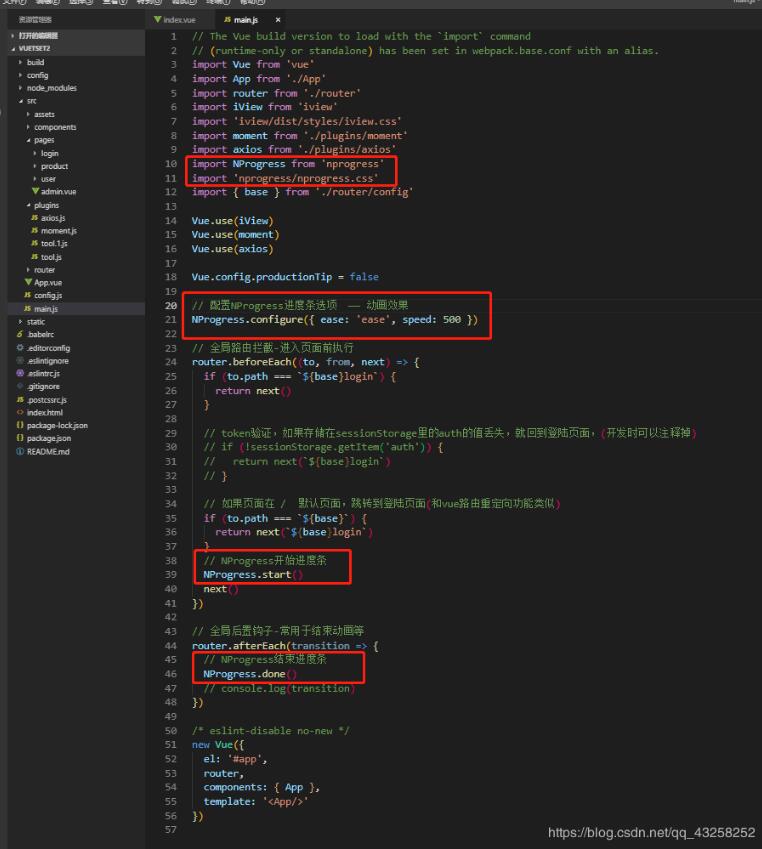Click 'components: { App }' on line 54
Image resolution: width=762 pixels, height=849 pixels.
click(x=259, y=787)
